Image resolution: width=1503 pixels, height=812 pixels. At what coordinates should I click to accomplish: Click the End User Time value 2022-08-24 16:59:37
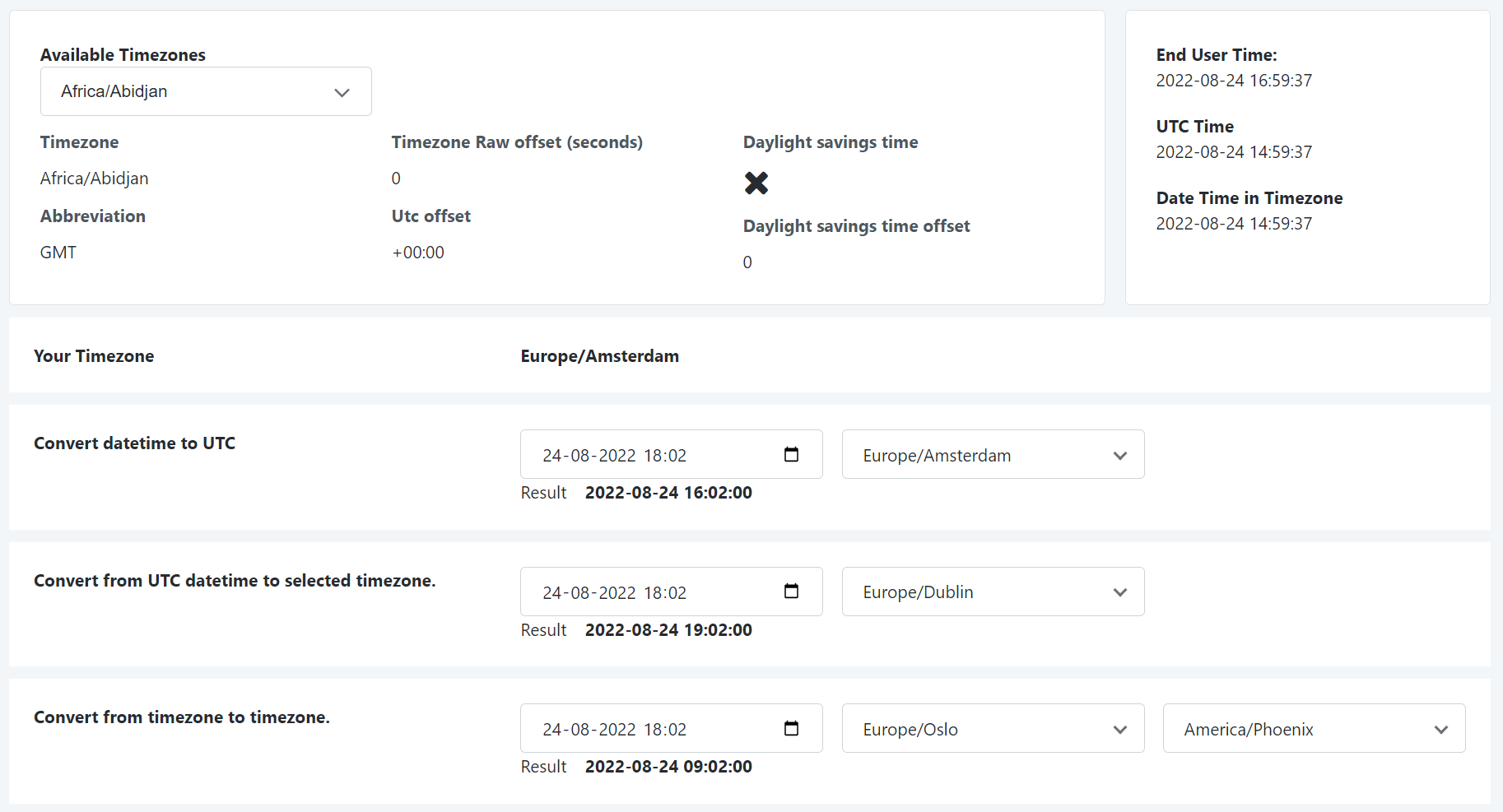[x=1234, y=81]
